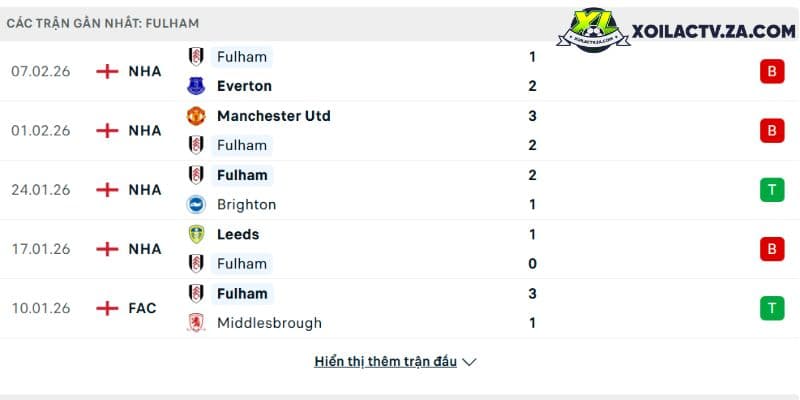This screenshot has width=800, height=400.
Task: Click the red B badge for Manchester Utd match
Action: click(x=772, y=131)
